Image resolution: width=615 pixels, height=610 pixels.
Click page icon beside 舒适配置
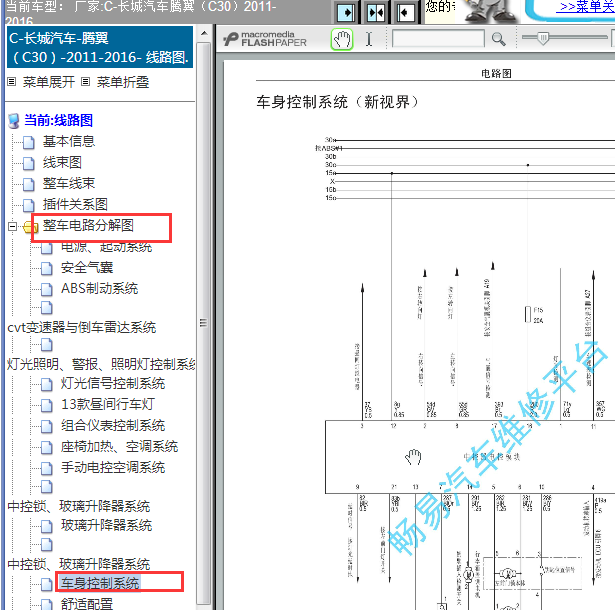pos(47,605)
